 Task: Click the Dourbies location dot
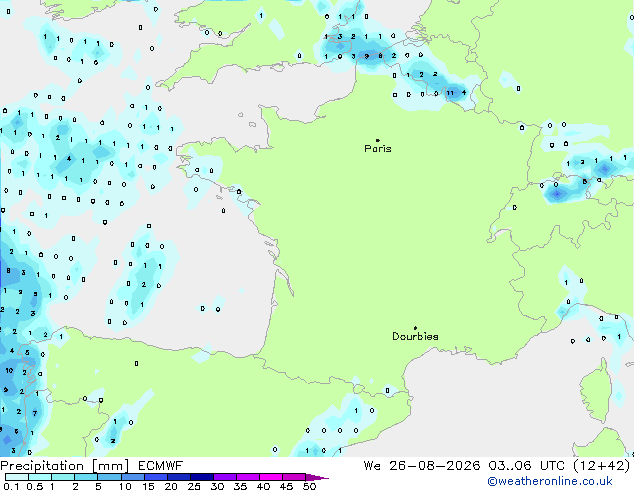(415, 328)
